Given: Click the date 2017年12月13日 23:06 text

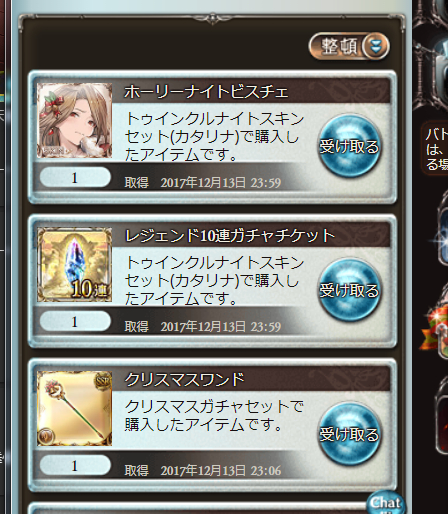Looking at the screenshot, I should pyautogui.click(x=221, y=471).
